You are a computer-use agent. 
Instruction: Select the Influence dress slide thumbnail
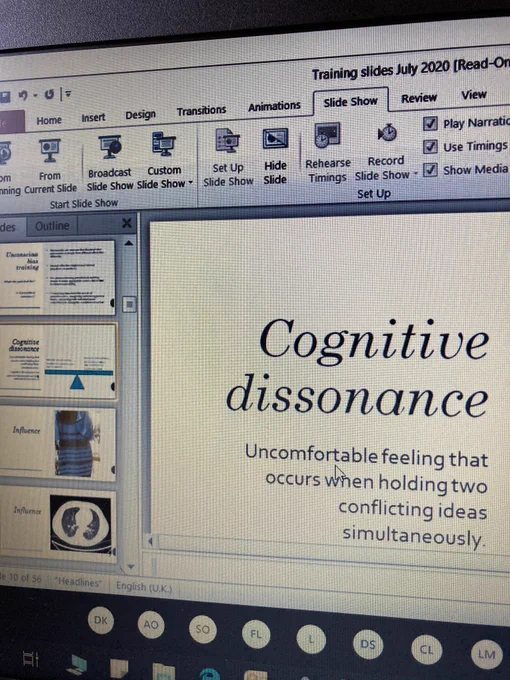(x=58, y=444)
